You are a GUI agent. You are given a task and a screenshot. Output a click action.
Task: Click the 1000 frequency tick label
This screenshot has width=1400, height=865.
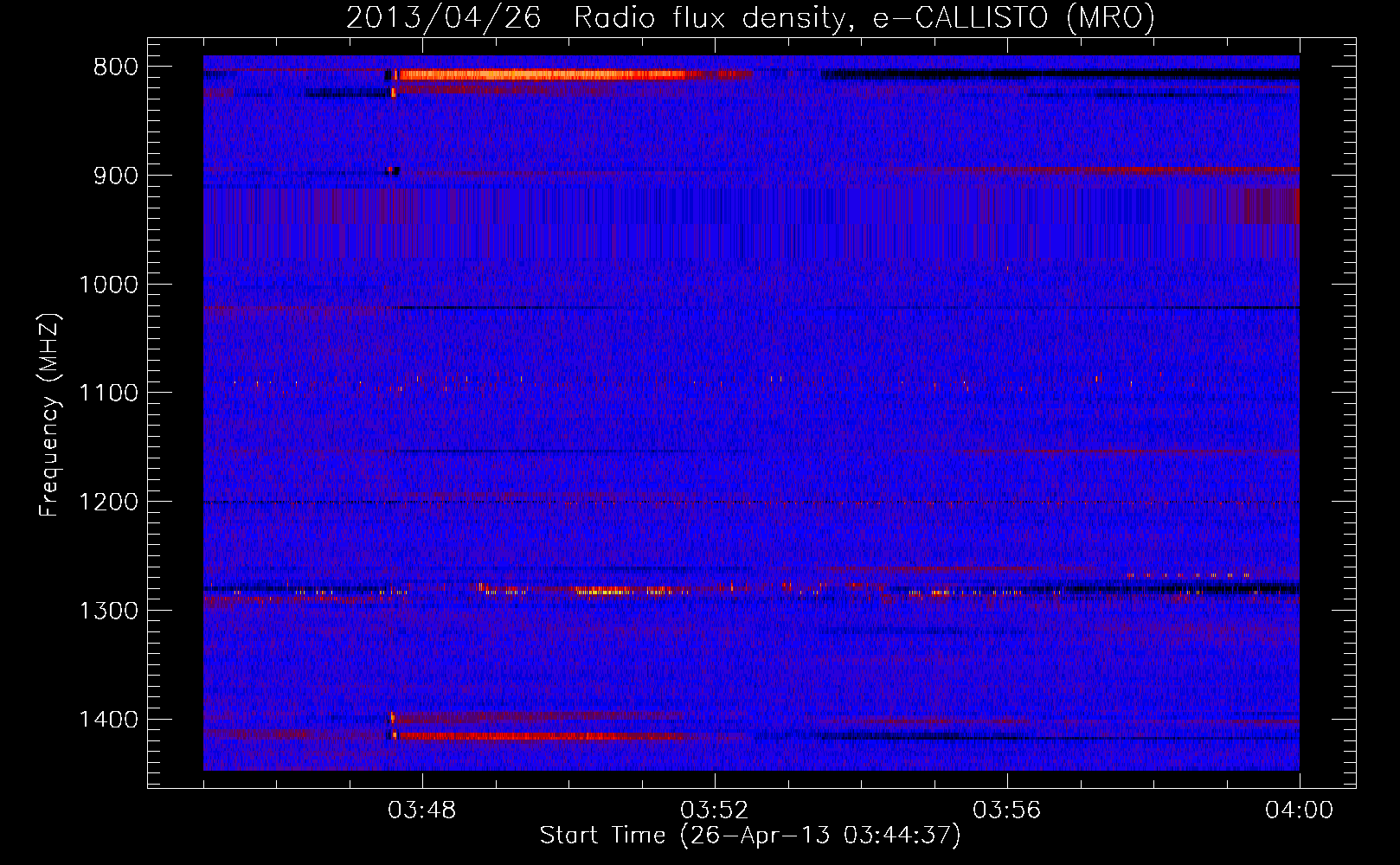109,285
